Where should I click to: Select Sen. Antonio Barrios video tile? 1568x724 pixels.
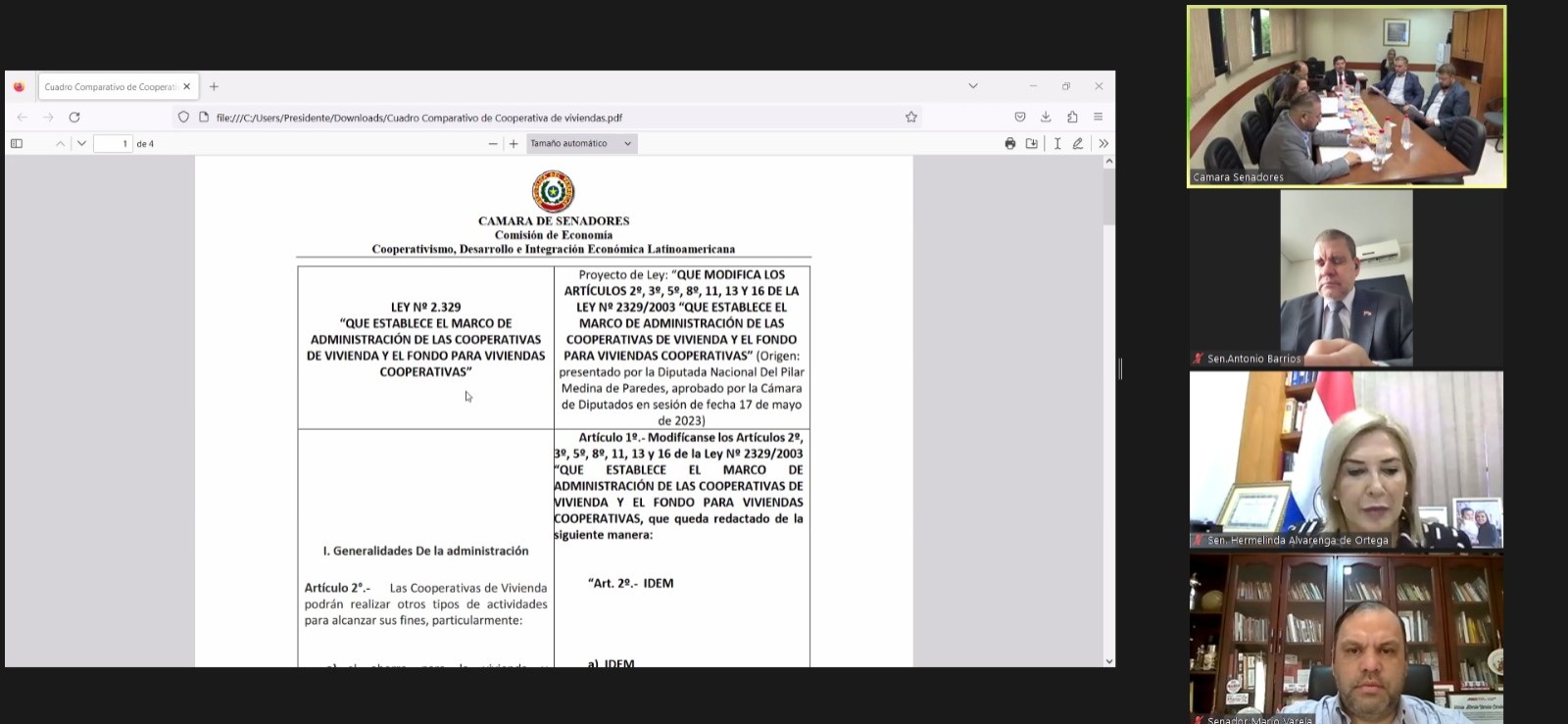1347,278
